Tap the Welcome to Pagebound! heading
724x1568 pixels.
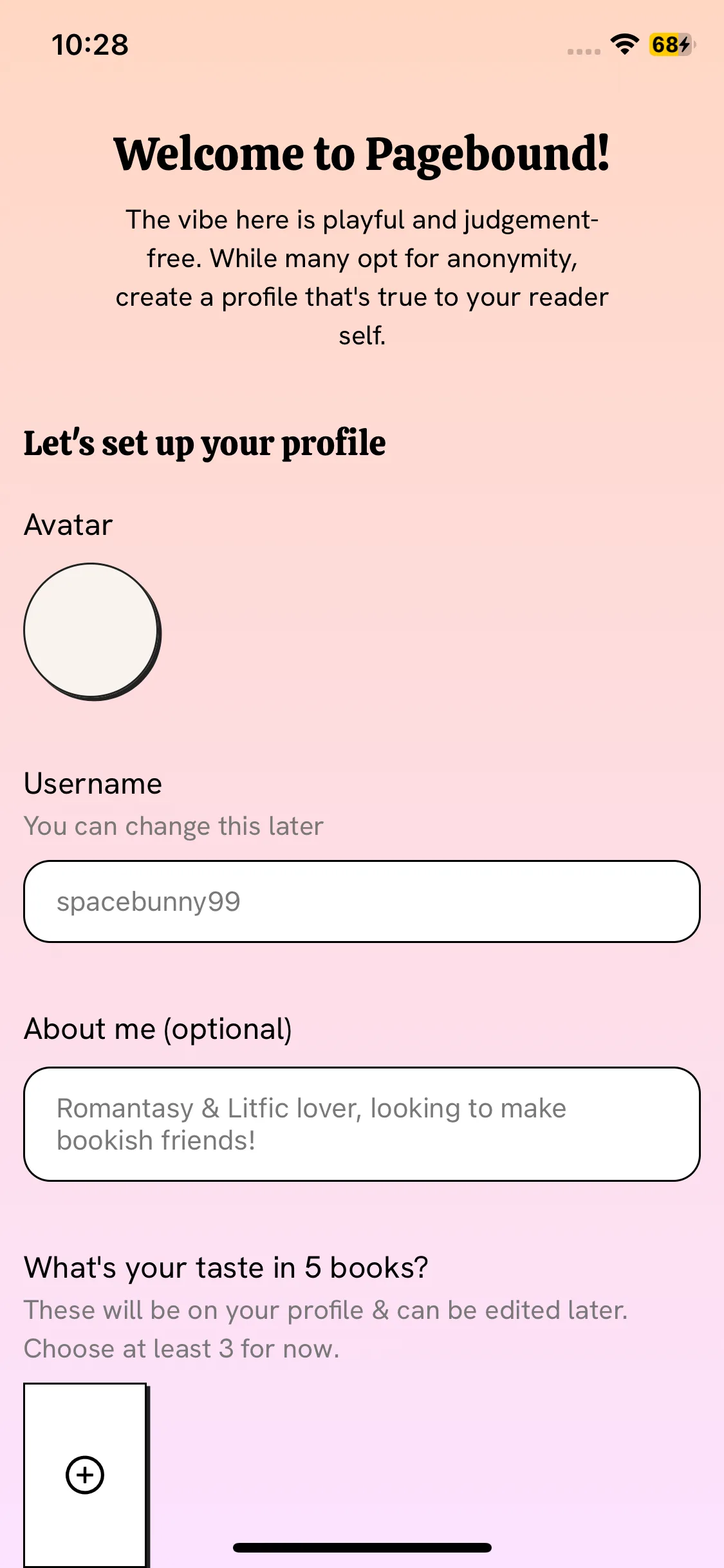click(362, 154)
